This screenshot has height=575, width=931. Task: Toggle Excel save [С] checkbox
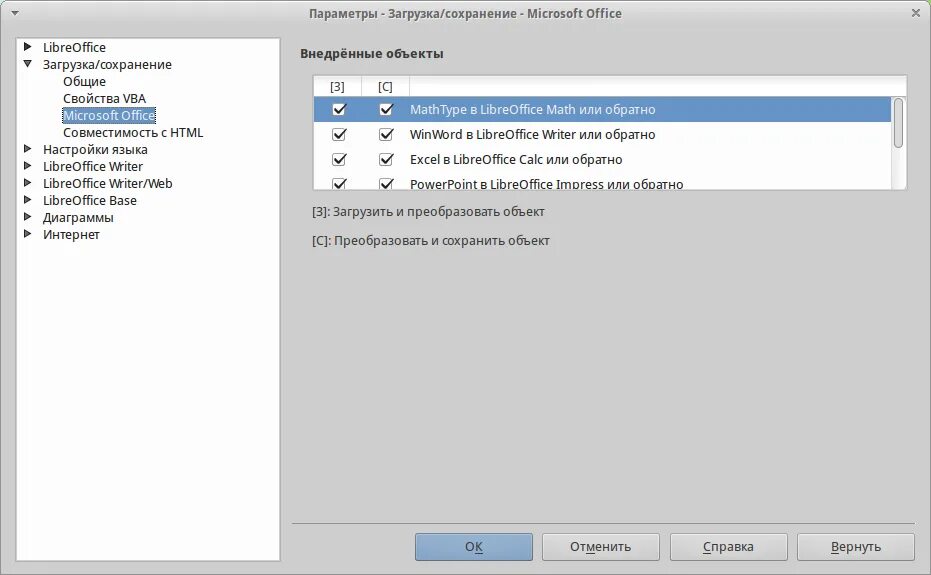386,159
